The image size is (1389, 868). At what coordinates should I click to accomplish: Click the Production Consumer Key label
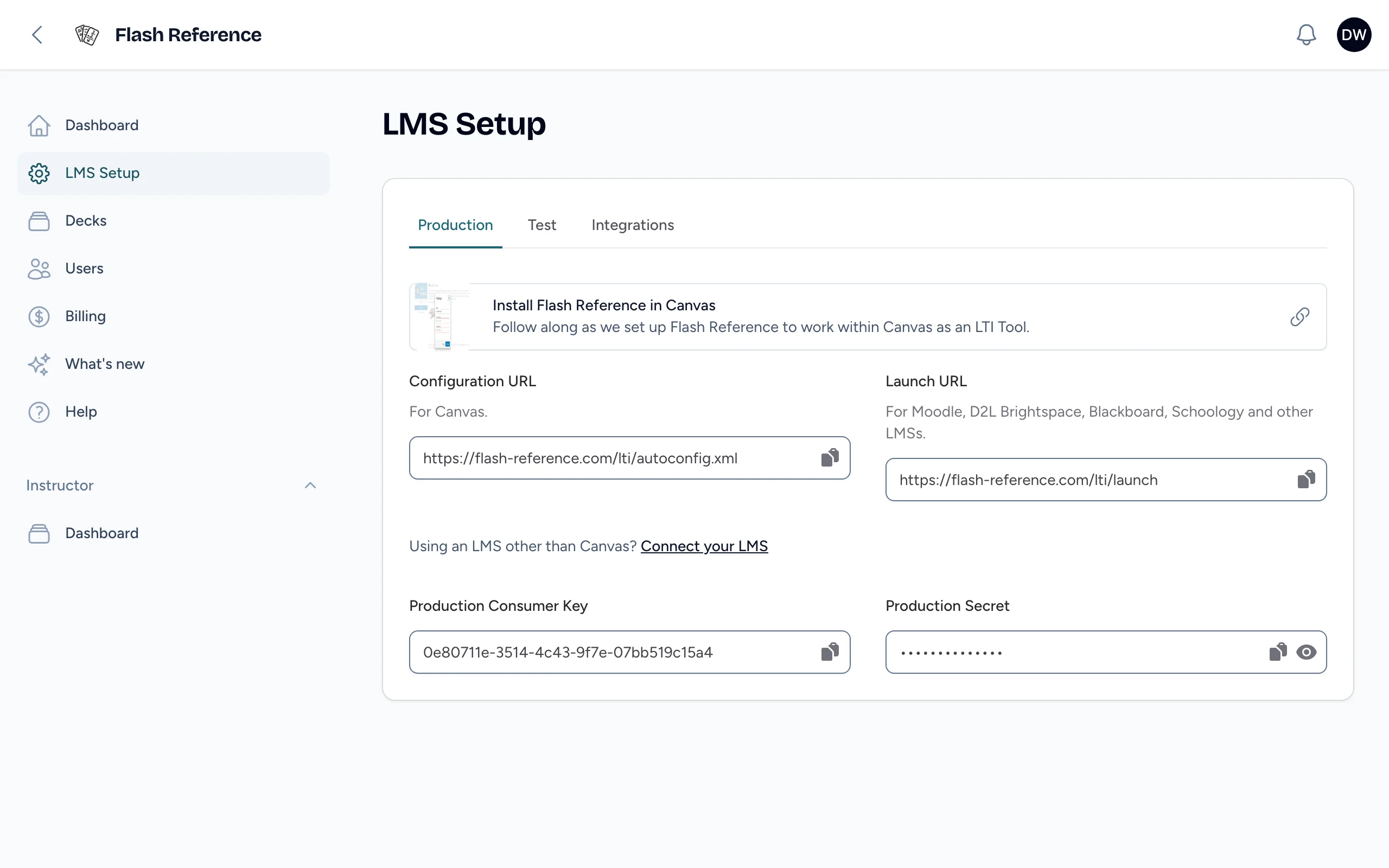(x=498, y=605)
